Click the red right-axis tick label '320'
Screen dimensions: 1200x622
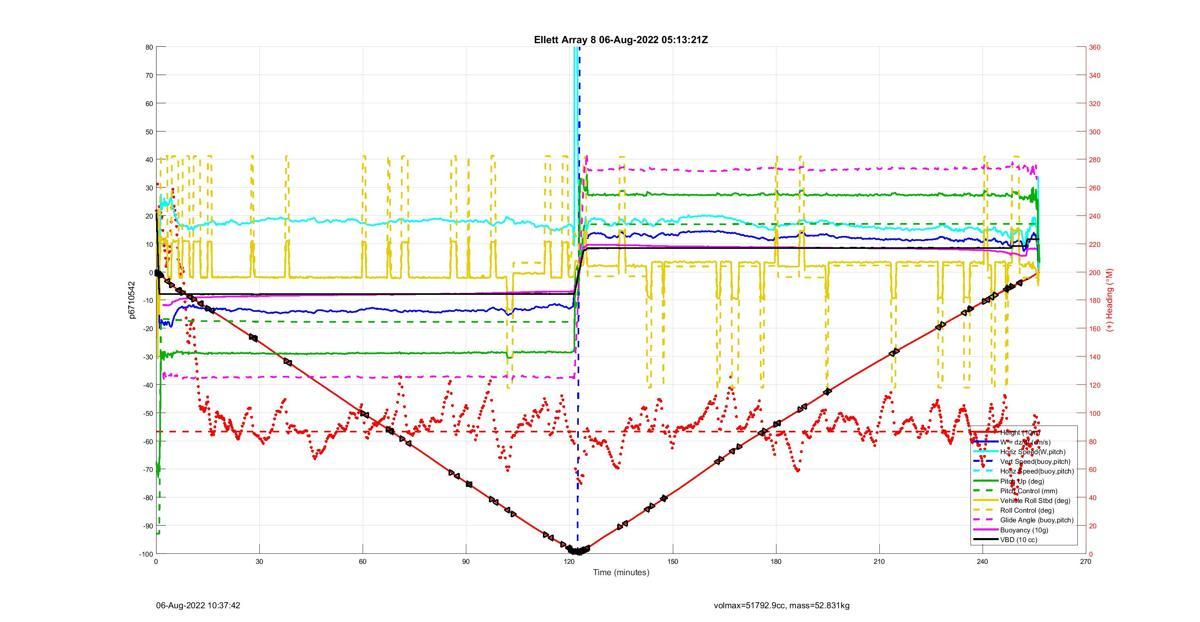click(x=1095, y=103)
